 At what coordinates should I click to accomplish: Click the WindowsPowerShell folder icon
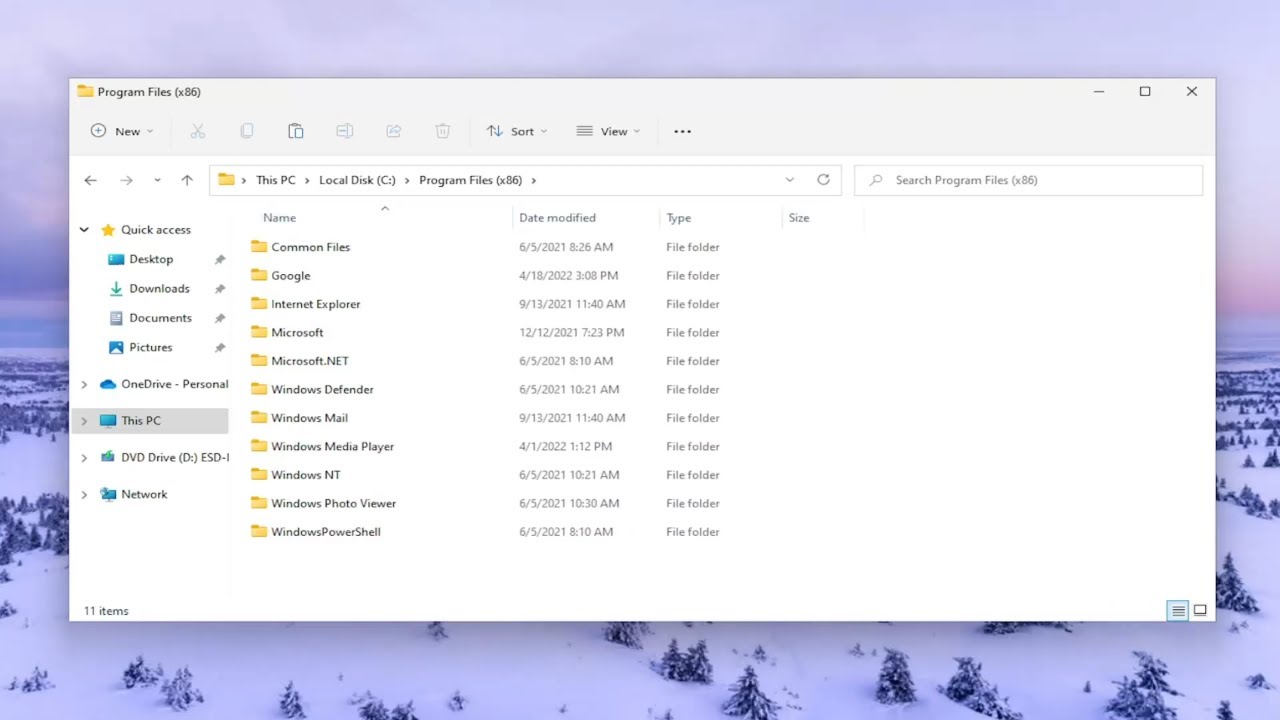(259, 531)
